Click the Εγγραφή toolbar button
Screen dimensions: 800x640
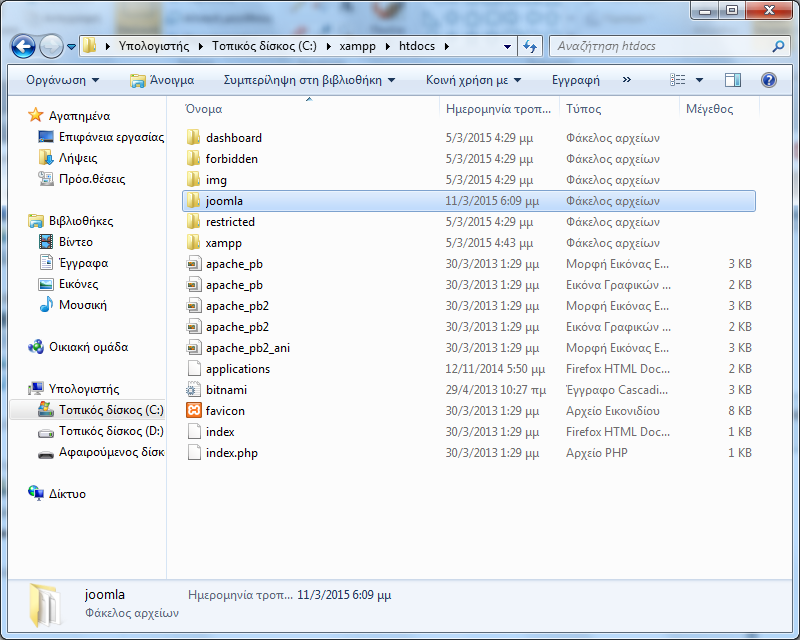(576, 80)
